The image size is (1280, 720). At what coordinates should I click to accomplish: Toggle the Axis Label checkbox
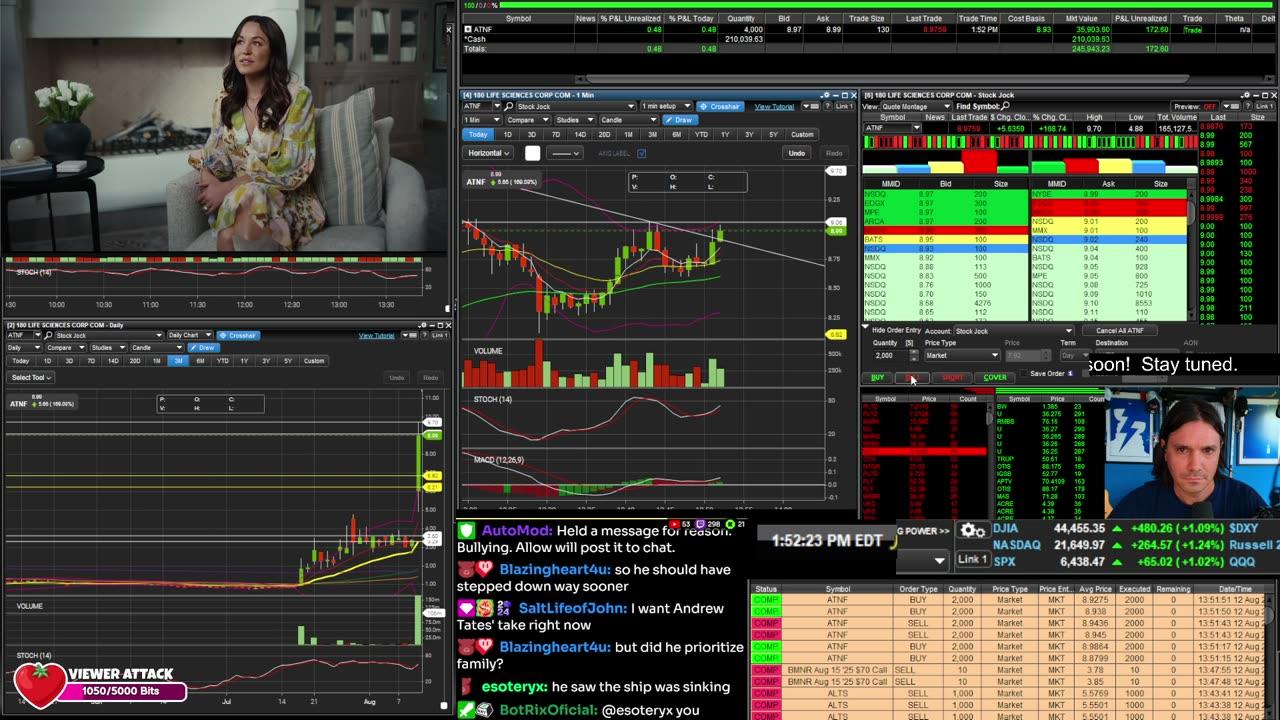(641, 153)
